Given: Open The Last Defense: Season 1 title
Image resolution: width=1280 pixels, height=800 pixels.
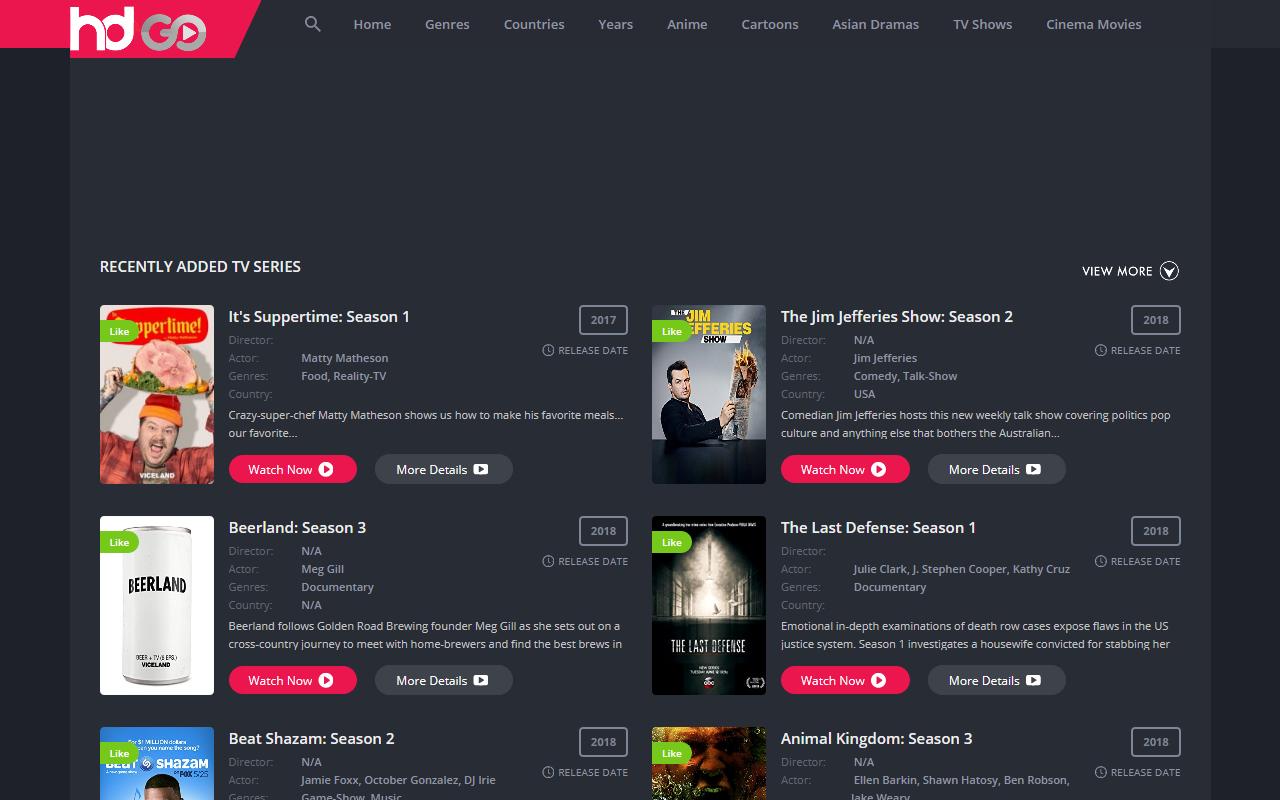Looking at the screenshot, I should click(x=878, y=527).
